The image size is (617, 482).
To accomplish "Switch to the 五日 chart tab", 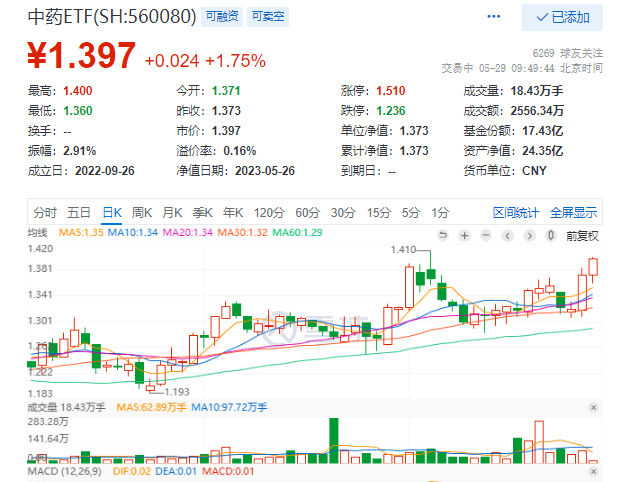I will (79, 213).
